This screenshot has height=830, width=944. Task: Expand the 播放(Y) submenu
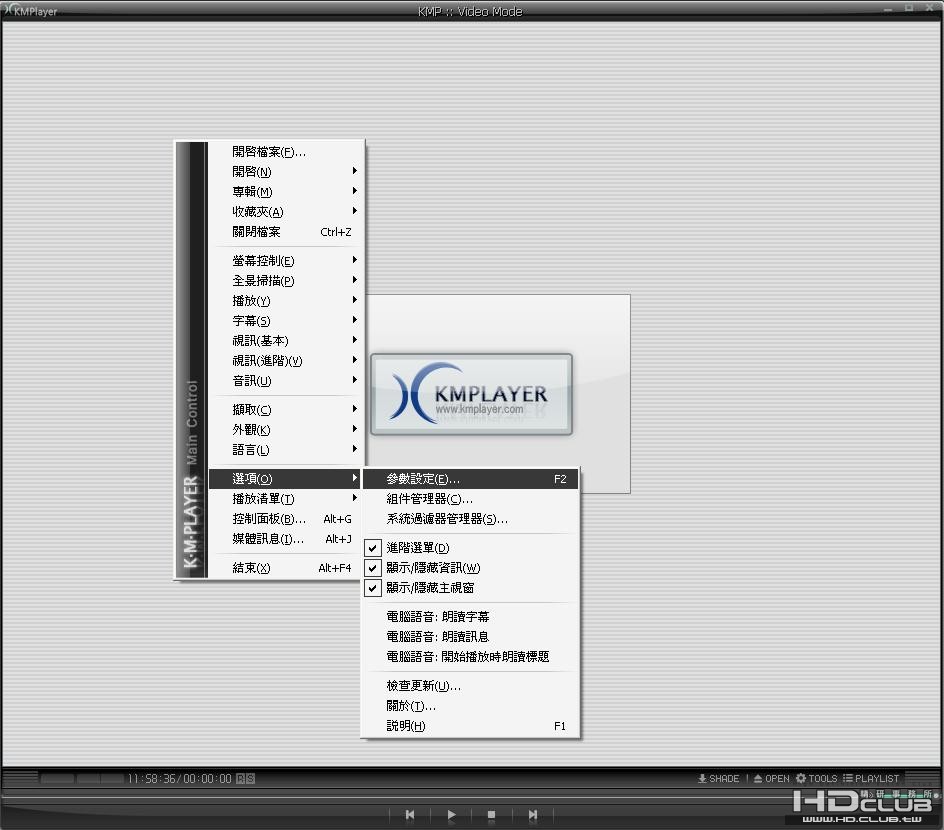click(x=286, y=300)
